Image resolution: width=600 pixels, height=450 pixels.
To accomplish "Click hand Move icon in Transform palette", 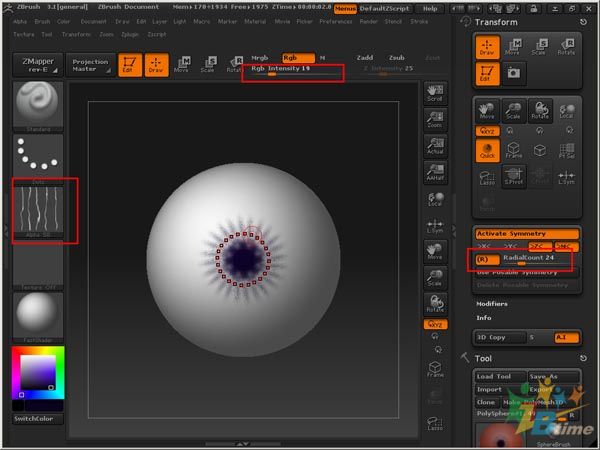I will pos(487,111).
